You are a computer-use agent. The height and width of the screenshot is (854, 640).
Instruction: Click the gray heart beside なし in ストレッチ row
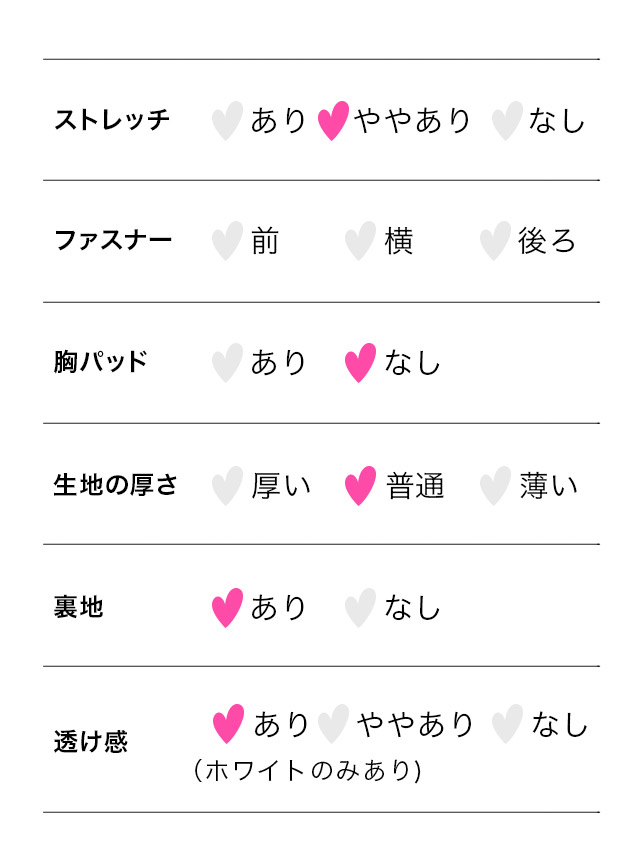[x=508, y=120]
